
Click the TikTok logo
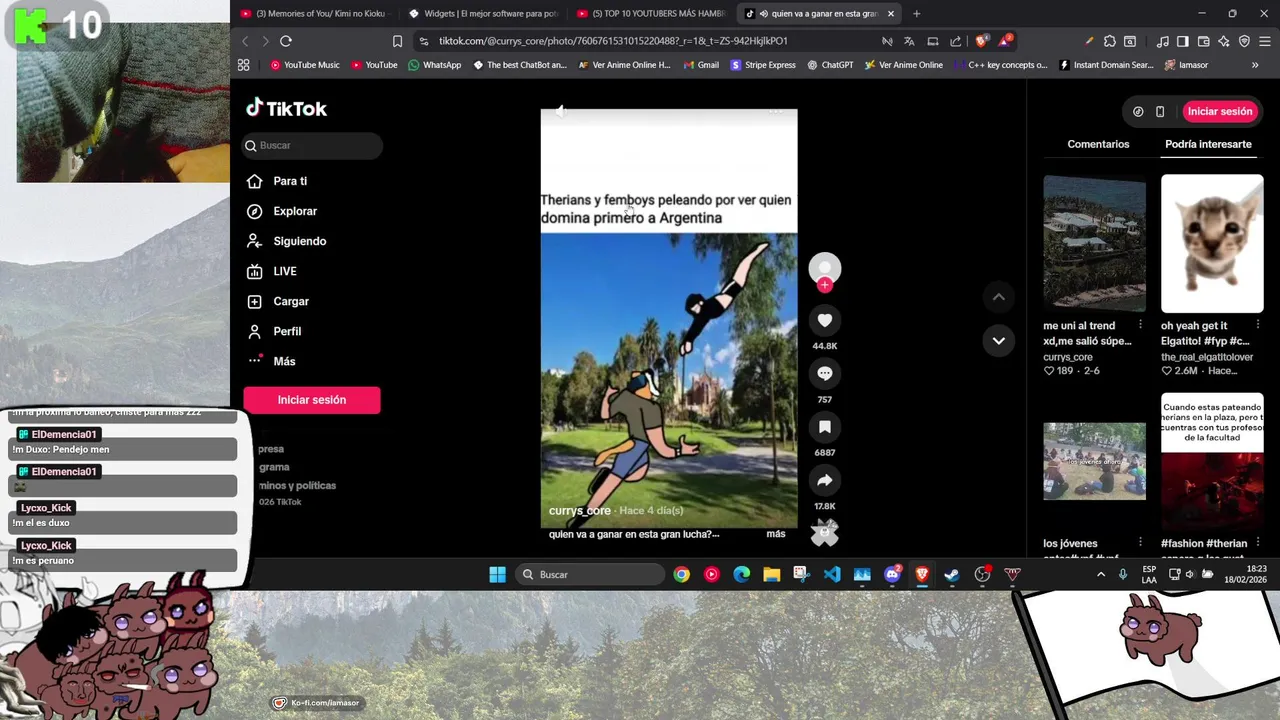(x=286, y=108)
